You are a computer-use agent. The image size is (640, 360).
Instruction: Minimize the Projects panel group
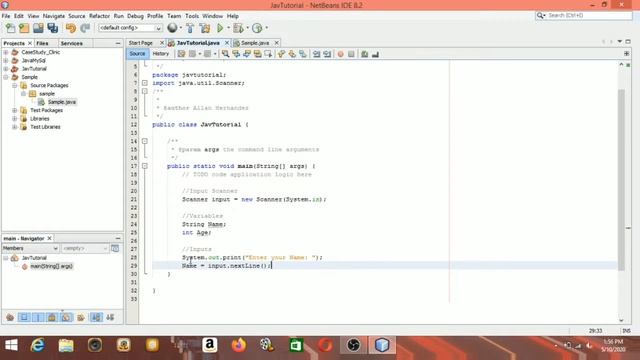coord(118,43)
